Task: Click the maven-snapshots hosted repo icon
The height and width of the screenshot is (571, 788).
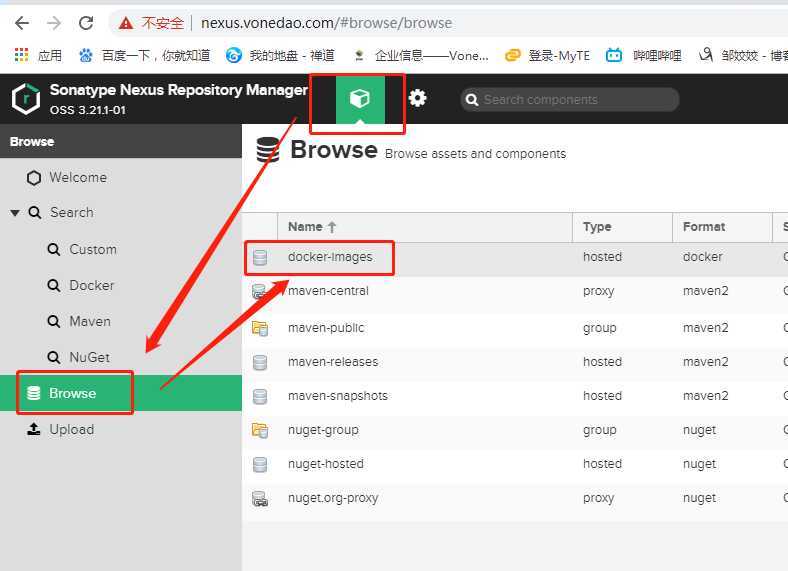Action: (x=260, y=397)
